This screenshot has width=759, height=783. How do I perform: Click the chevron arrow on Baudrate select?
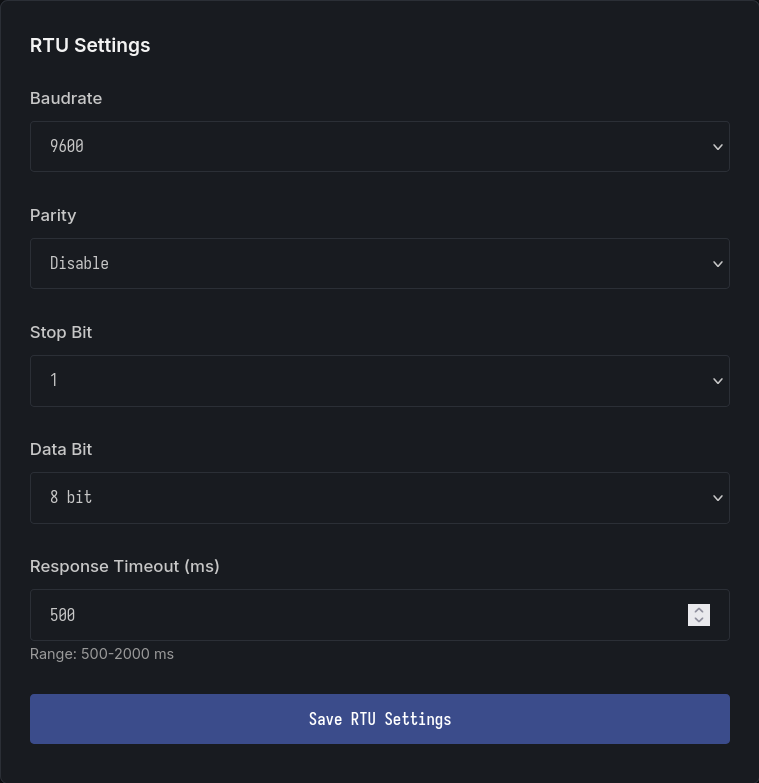coord(717,147)
